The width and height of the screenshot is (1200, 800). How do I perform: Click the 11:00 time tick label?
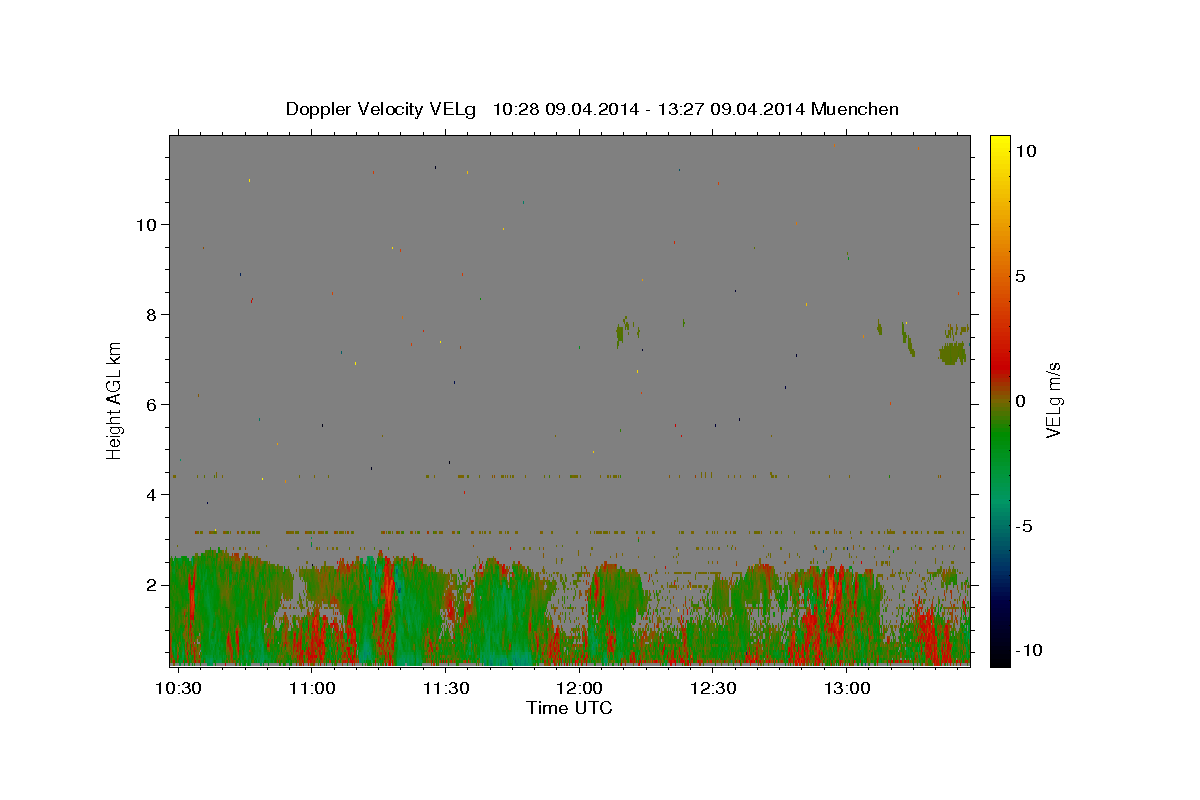tap(313, 688)
